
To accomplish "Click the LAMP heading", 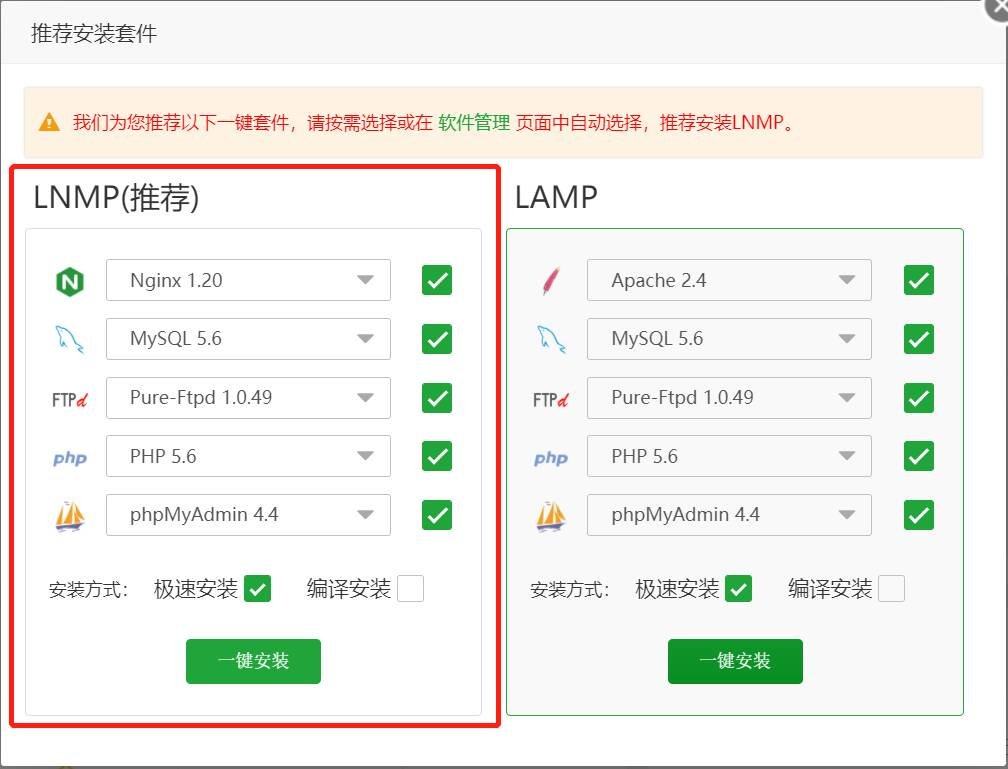I will coord(556,197).
